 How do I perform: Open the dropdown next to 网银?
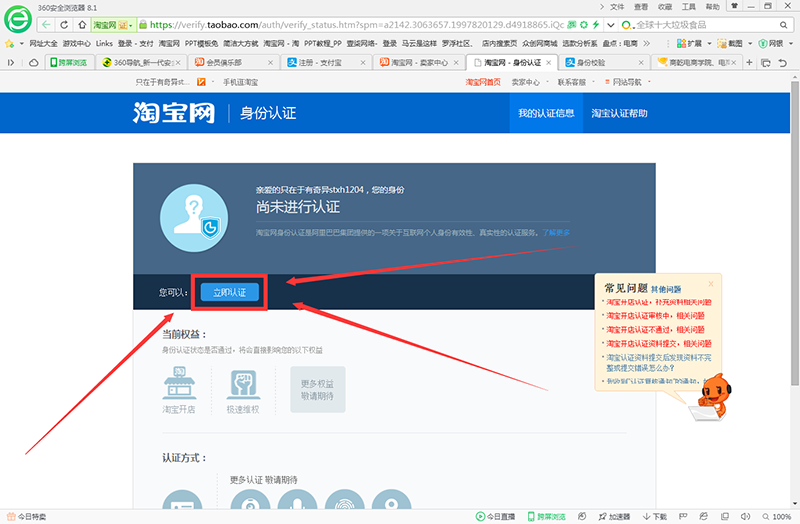[x=791, y=43]
